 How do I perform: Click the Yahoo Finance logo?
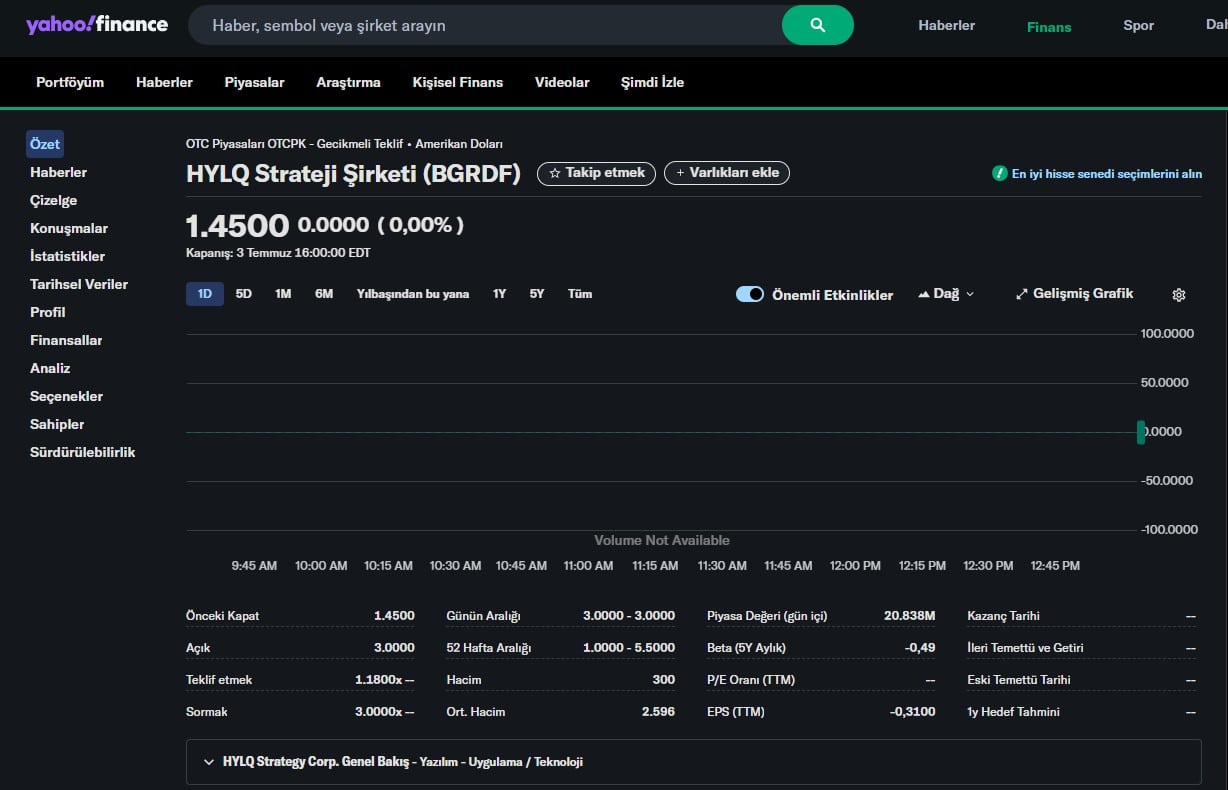pyautogui.click(x=97, y=25)
